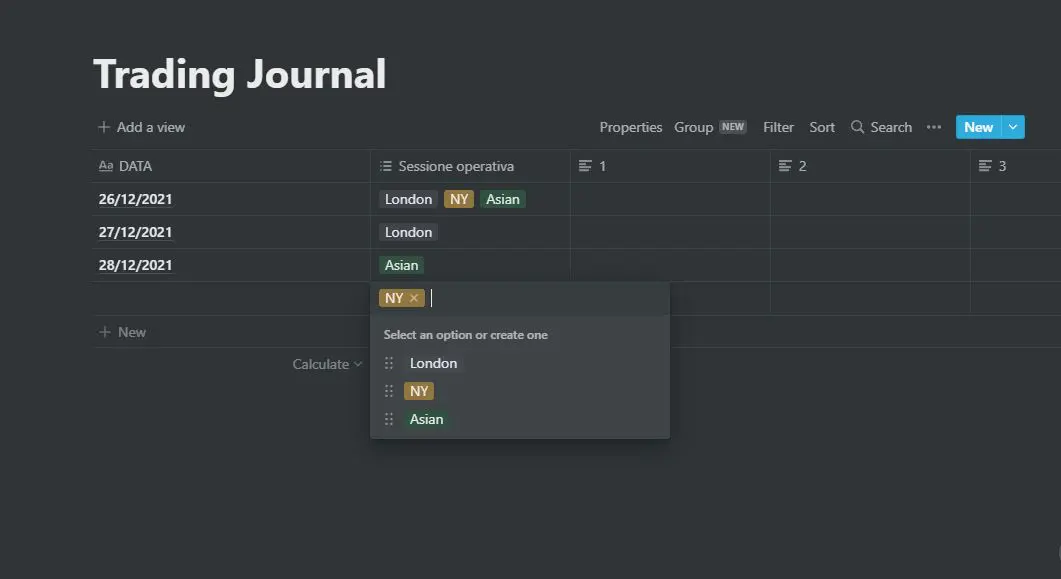This screenshot has width=1061, height=579.
Task: Click the blue New button
Action: [x=978, y=127]
